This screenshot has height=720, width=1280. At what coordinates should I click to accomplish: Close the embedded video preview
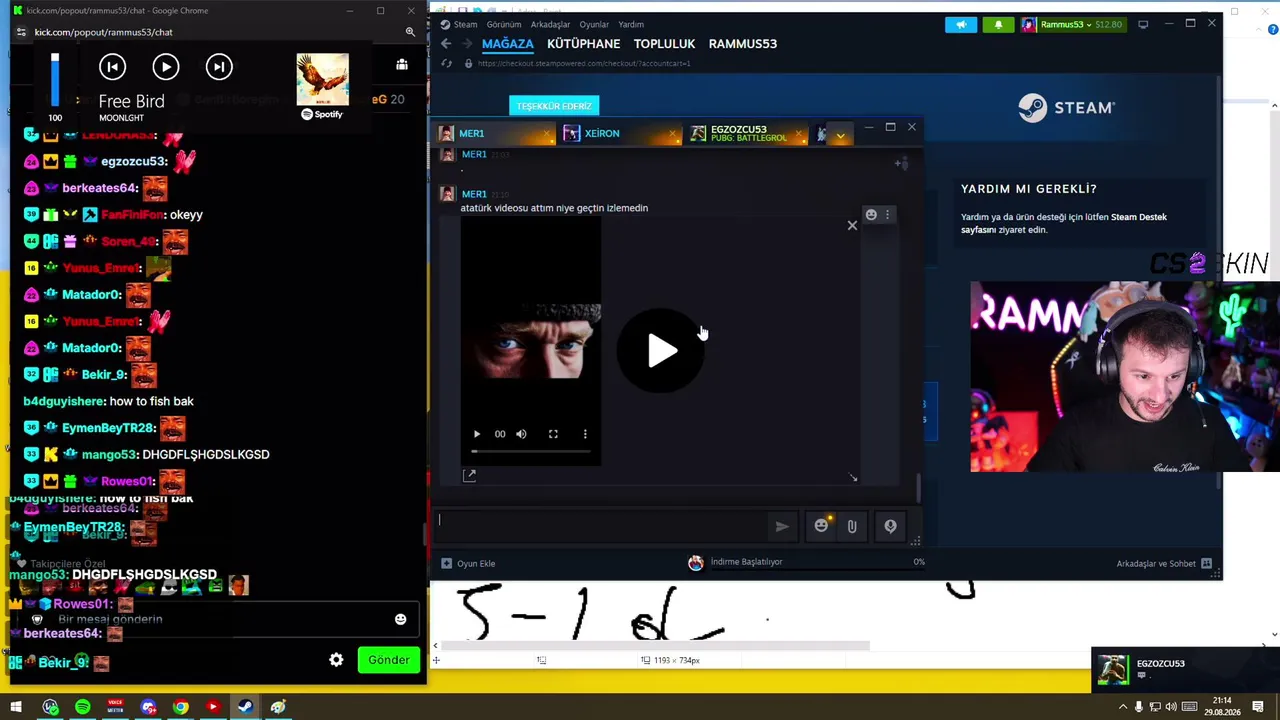tap(852, 226)
